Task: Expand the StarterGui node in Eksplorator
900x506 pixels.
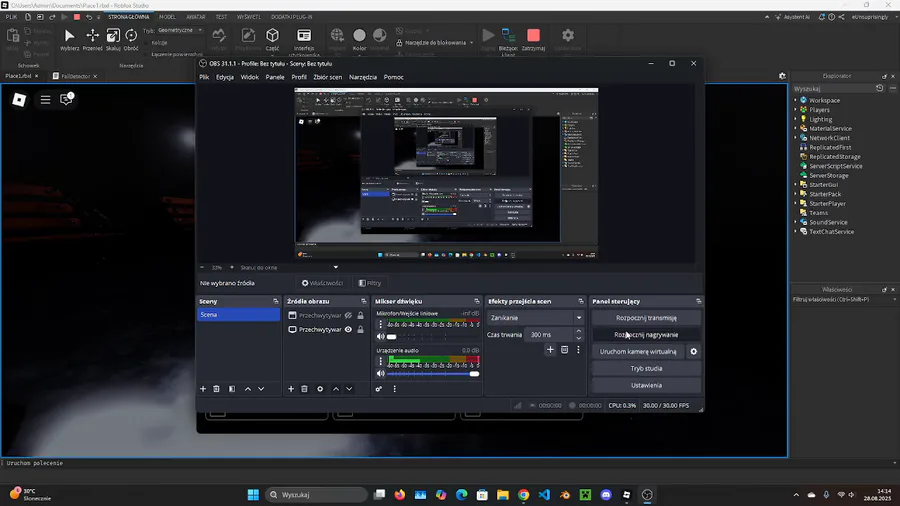Action: click(x=796, y=185)
